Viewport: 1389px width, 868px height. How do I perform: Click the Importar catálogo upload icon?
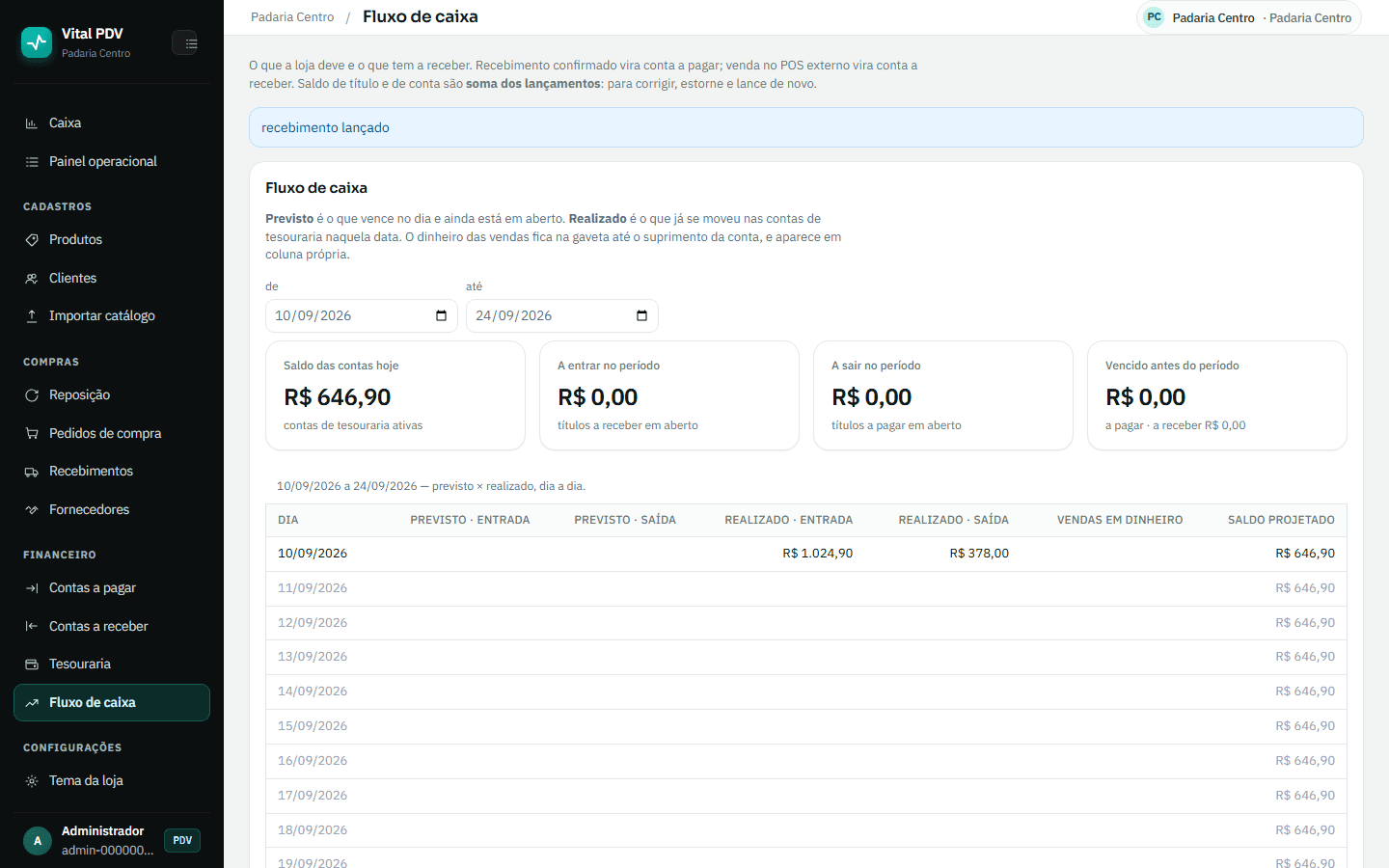pos(32,316)
